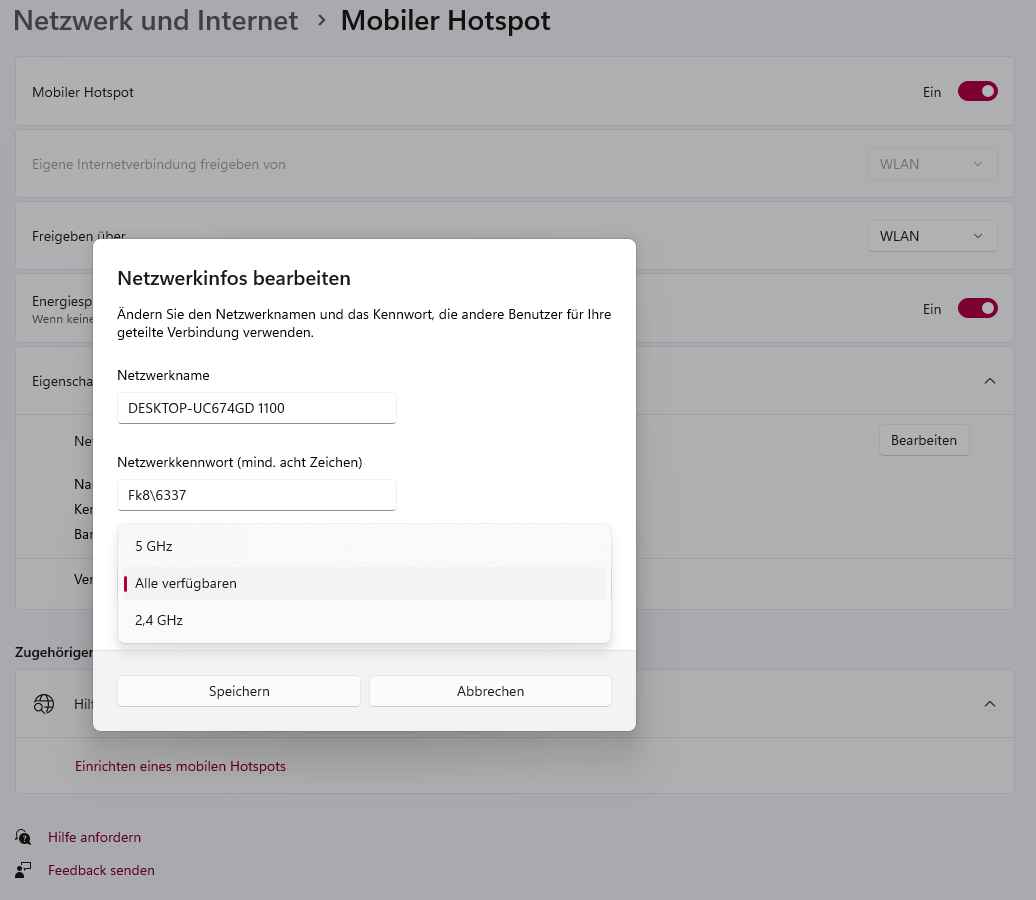Open the Hilfe anfordern link
The width and height of the screenshot is (1036, 900).
[x=94, y=837]
